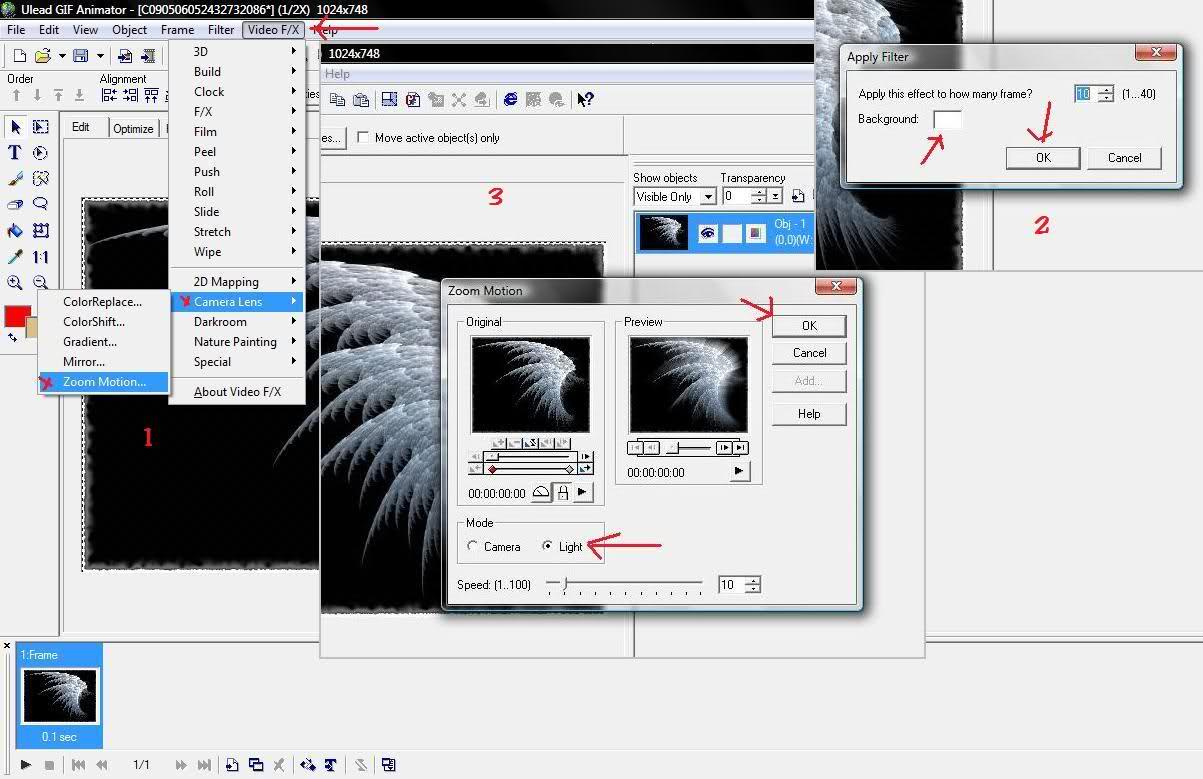Screen dimensions: 1203x779
Task: Click the 1:1 actual size tool
Action: pos(41,257)
